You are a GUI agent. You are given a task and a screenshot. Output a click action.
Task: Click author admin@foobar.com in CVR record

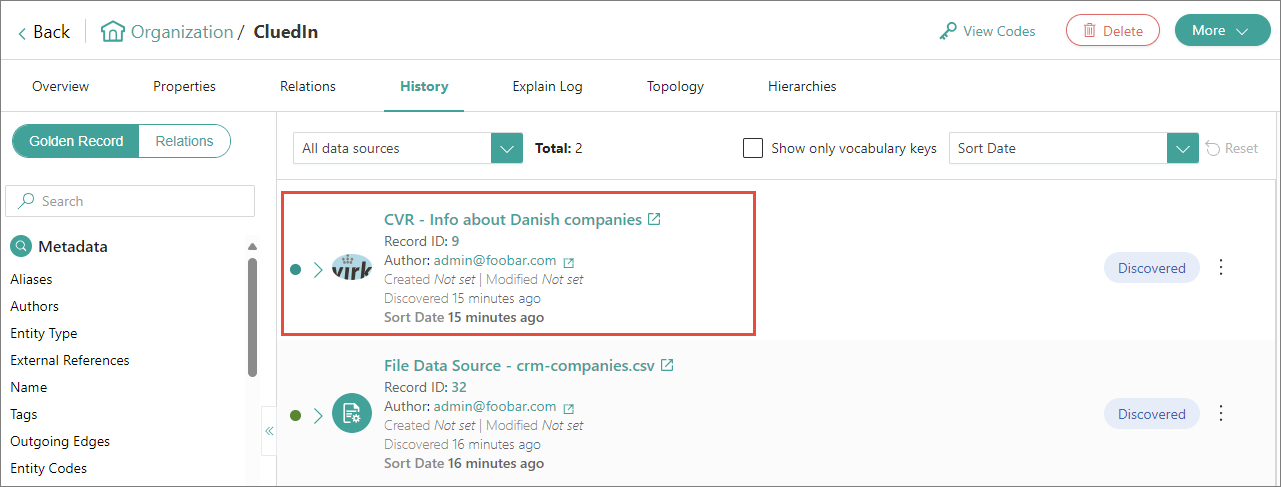495,261
